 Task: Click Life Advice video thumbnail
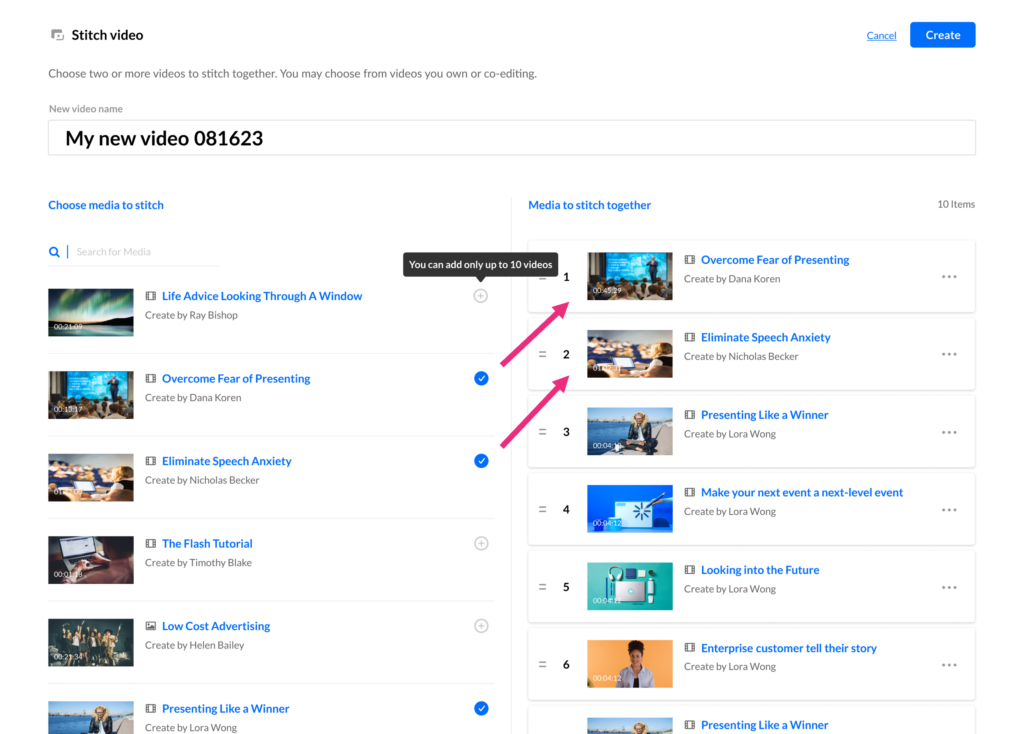(x=91, y=312)
